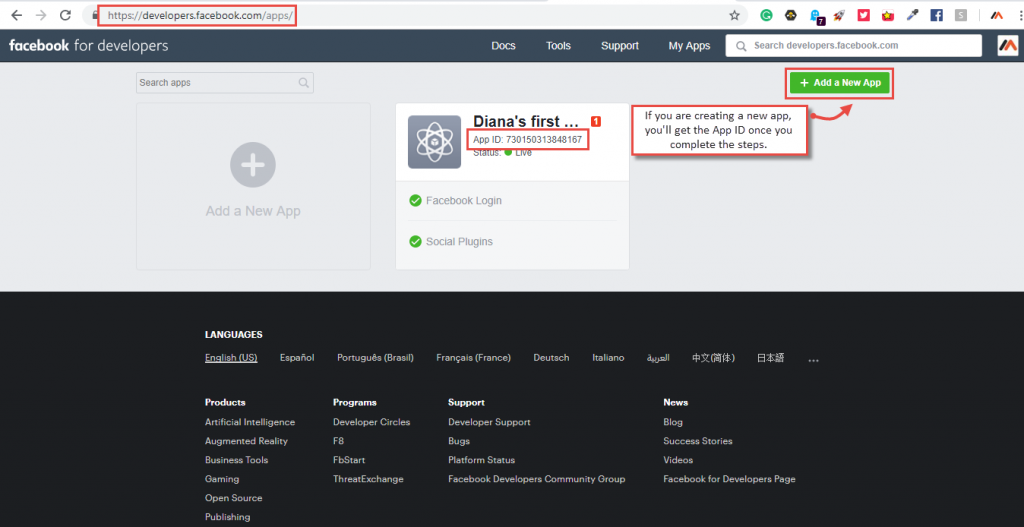Click the green Add a New App button
The width and height of the screenshot is (1024, 527).
pyautogui.click(x=840, y=83)
